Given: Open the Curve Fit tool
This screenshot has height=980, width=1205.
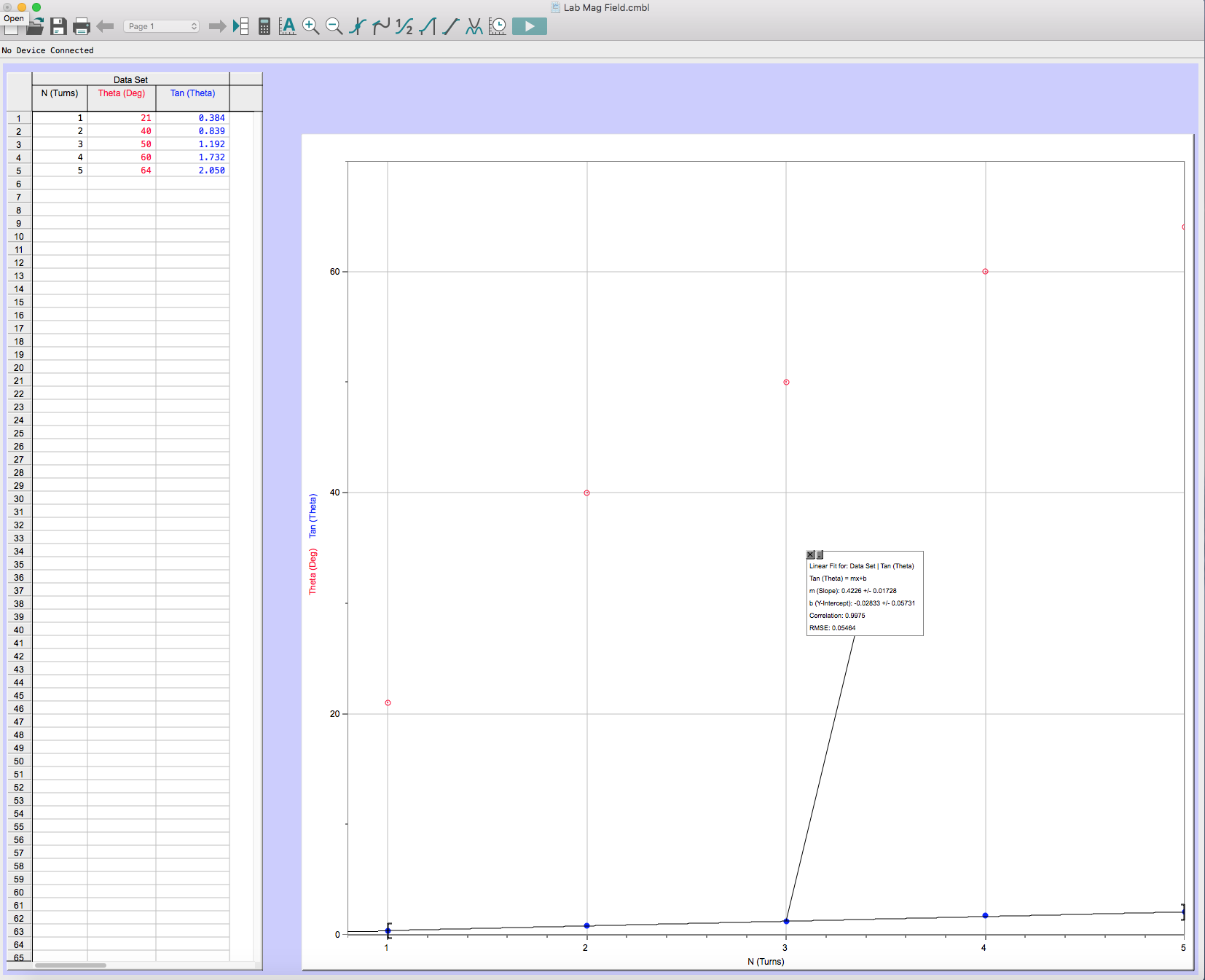Looking at the screenshot, I should click(474, 27).
